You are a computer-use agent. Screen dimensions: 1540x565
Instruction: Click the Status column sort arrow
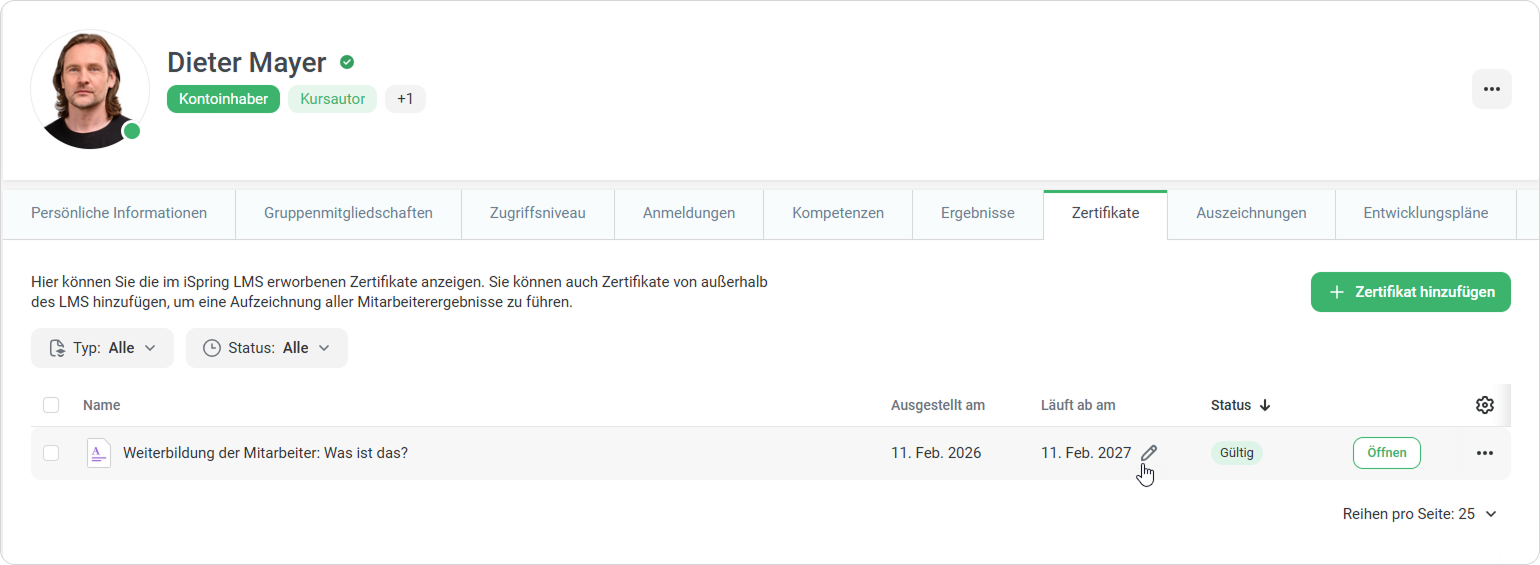1265,405
